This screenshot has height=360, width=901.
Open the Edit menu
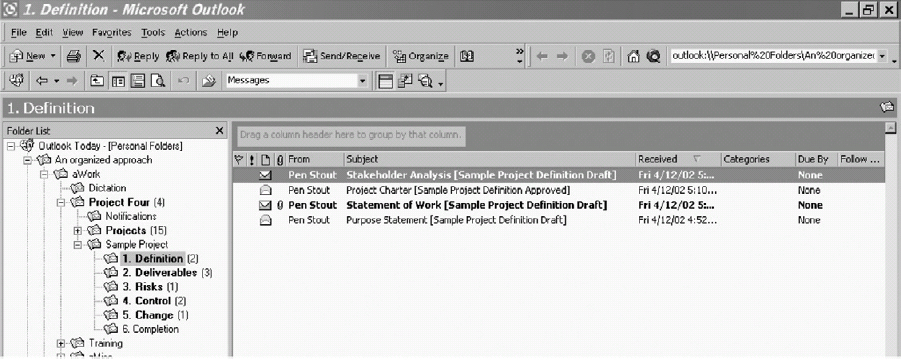(44, 33)
